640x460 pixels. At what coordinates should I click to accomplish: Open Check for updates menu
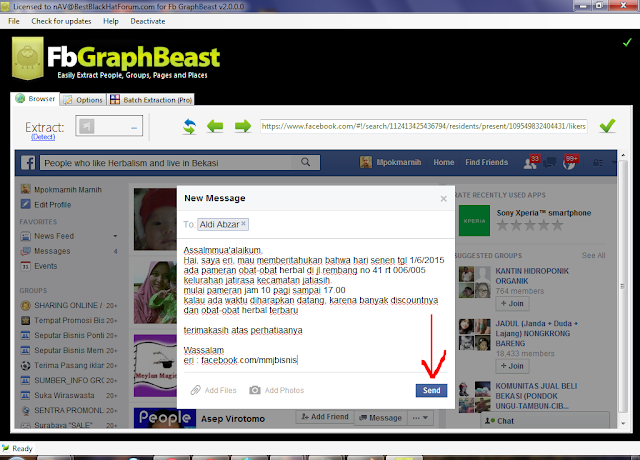(x=61, y=21)
